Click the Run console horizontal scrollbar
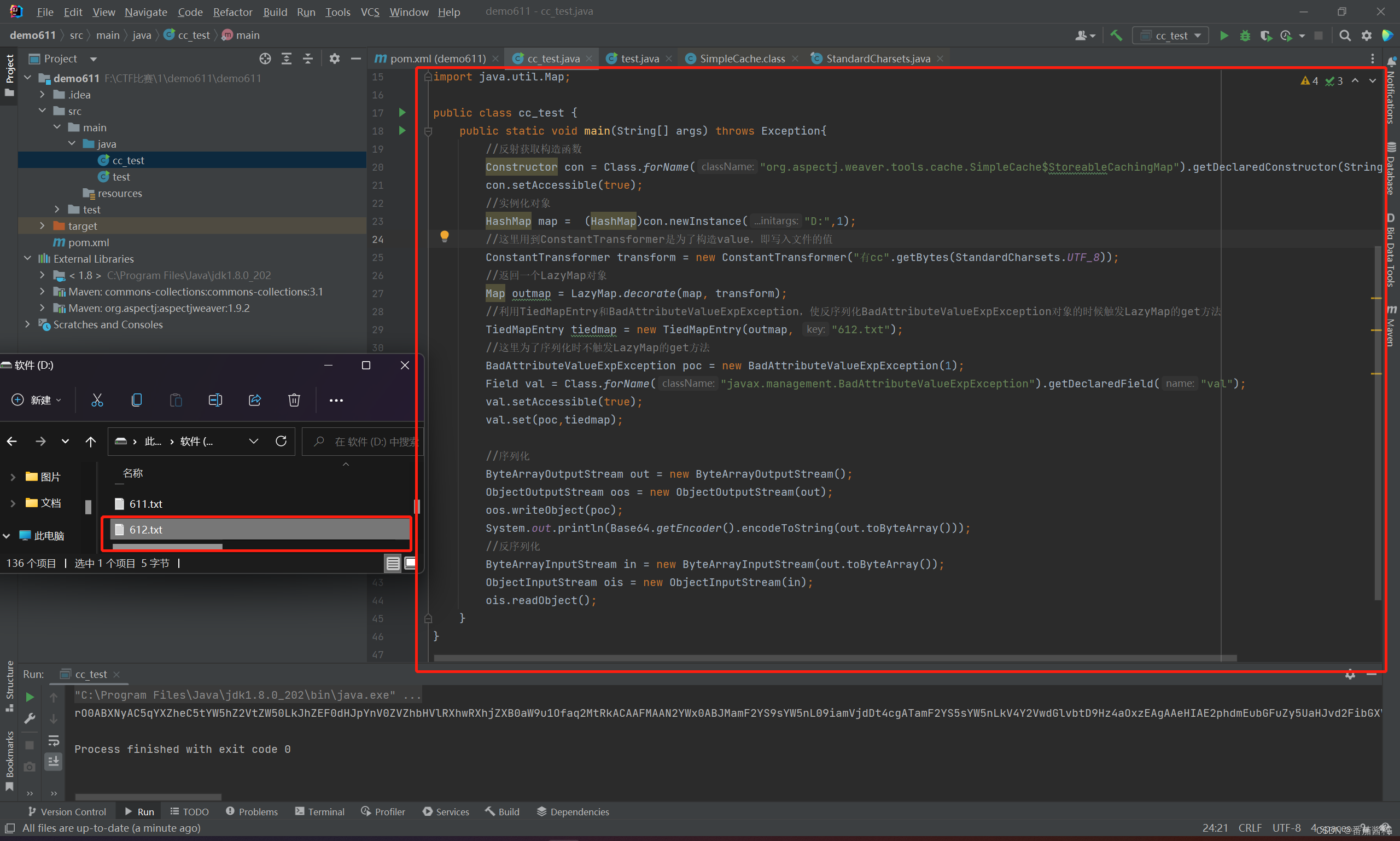The width and height of the screenshot is (1400, 841). (148, 797)
